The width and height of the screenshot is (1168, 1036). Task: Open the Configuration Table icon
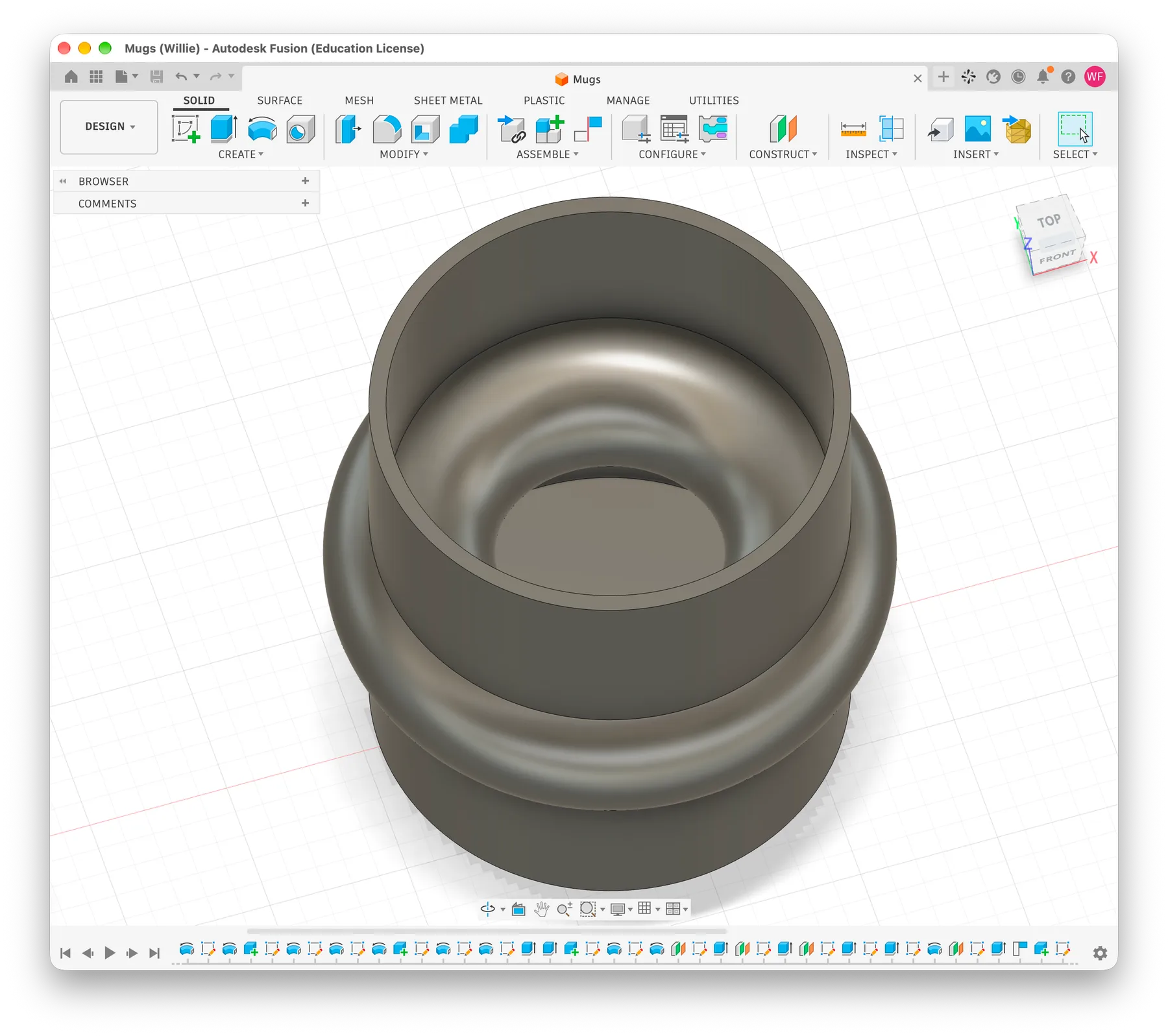coord(674,128)
